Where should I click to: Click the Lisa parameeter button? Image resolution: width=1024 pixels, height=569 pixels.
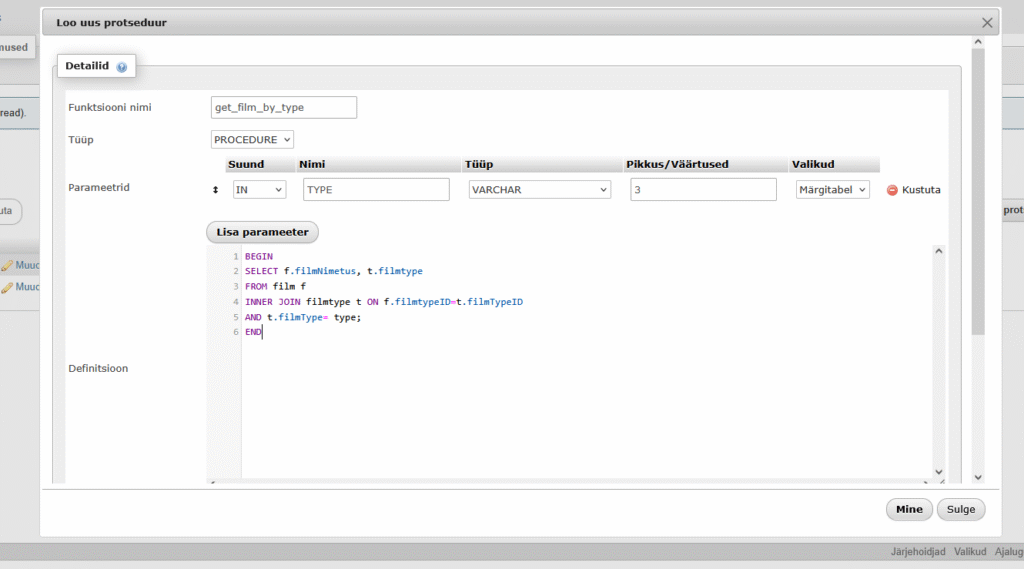point(262,232)
